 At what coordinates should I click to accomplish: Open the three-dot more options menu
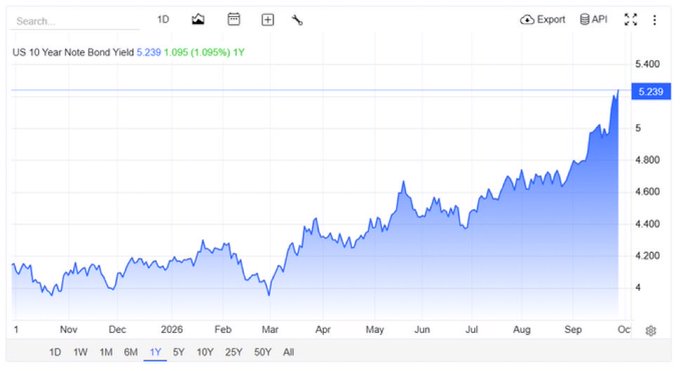click(x=654, y=20)
